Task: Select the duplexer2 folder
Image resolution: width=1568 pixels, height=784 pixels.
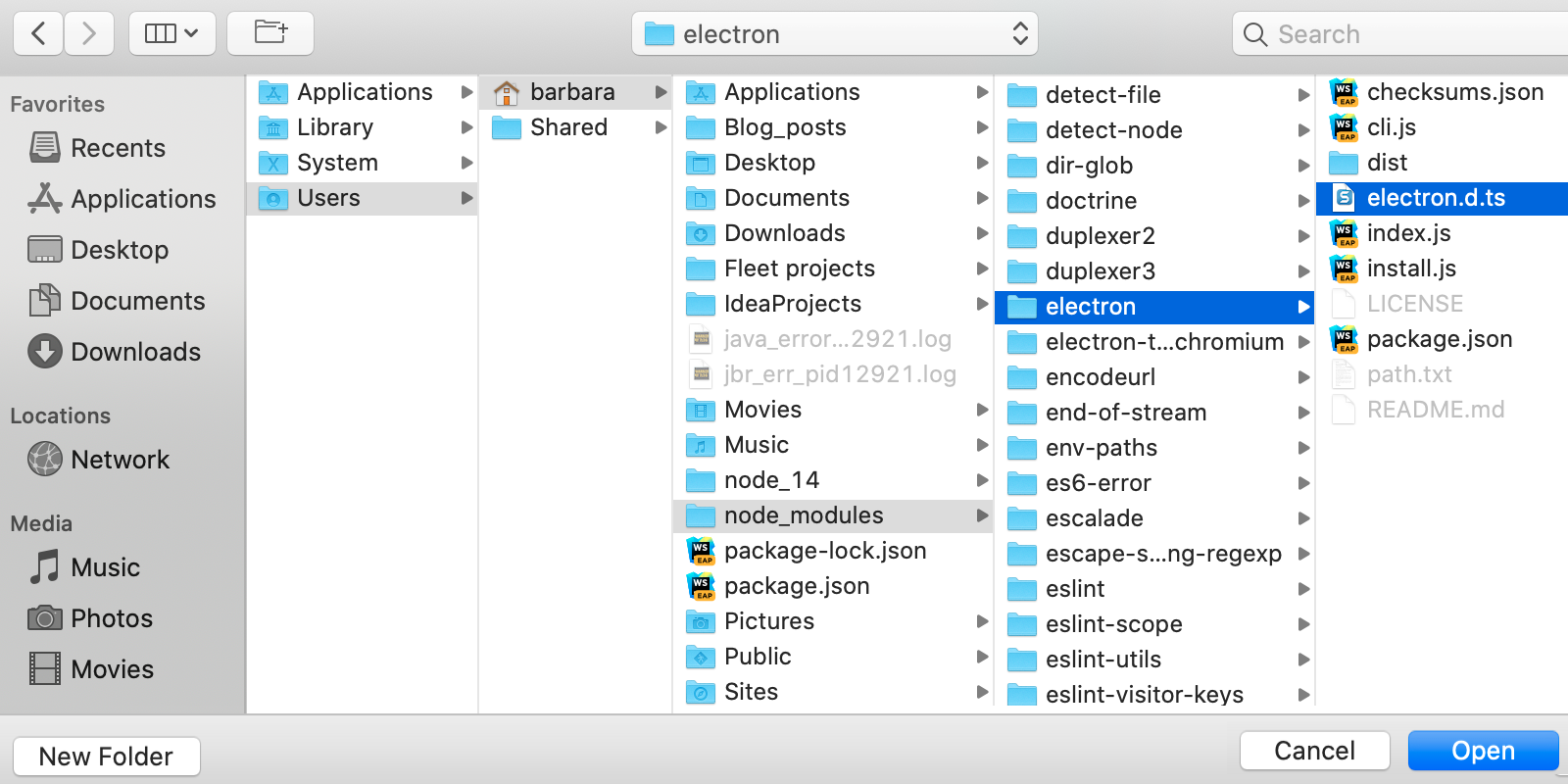Action: pos(1154,236)
